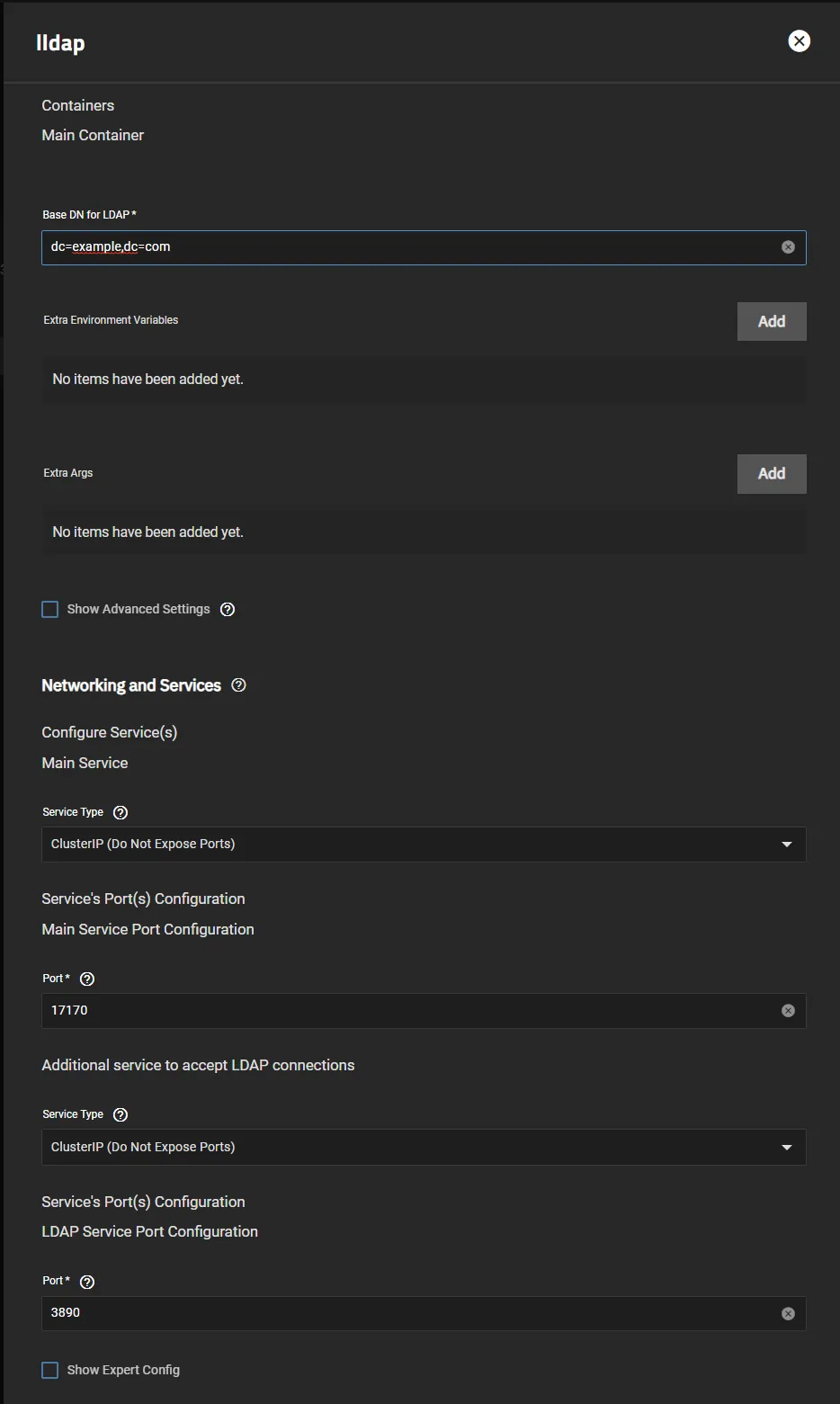Enable Show Expert Config checkbox
This screenshot has width=840, height=1404.
point(50,1370)
